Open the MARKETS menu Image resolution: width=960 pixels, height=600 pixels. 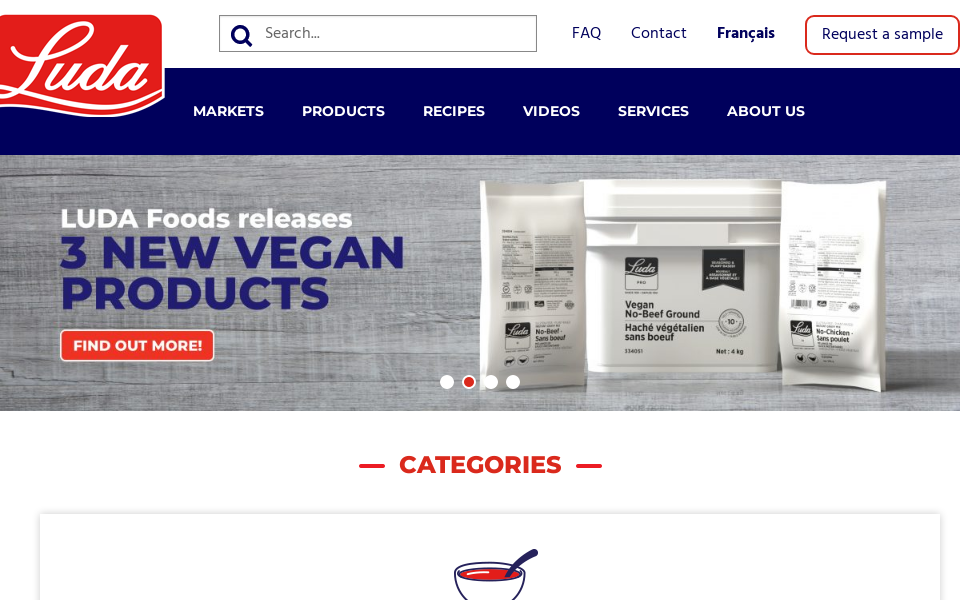click(228, 111)
